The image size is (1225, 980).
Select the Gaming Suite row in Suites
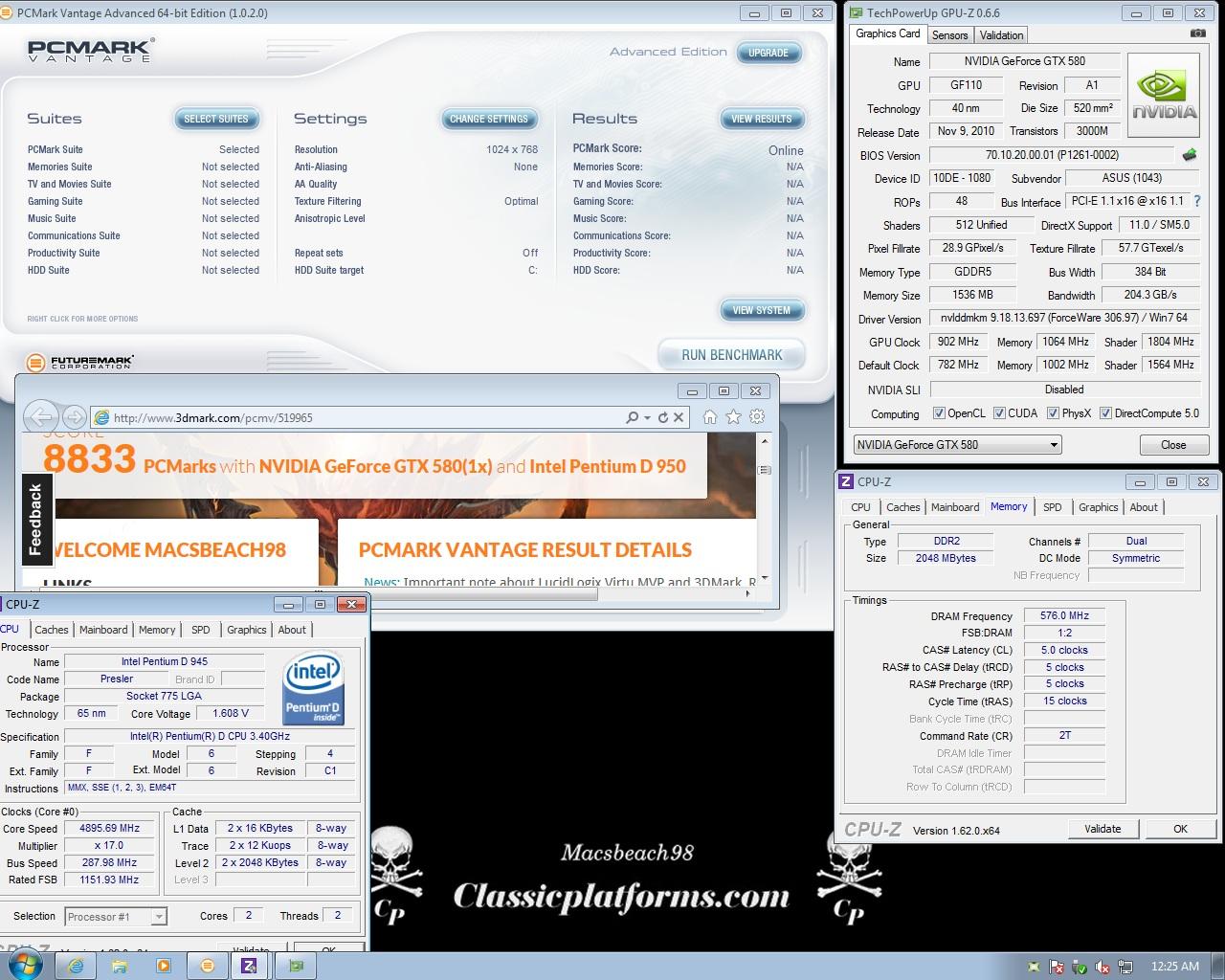143,201
